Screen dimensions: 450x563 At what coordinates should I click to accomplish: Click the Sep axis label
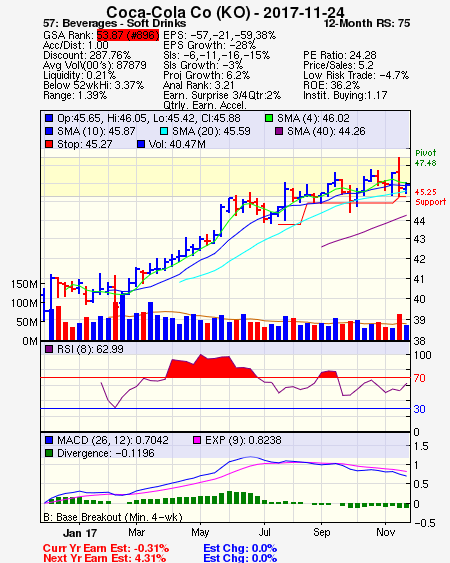pyautogui.click(x=322, y=532)
